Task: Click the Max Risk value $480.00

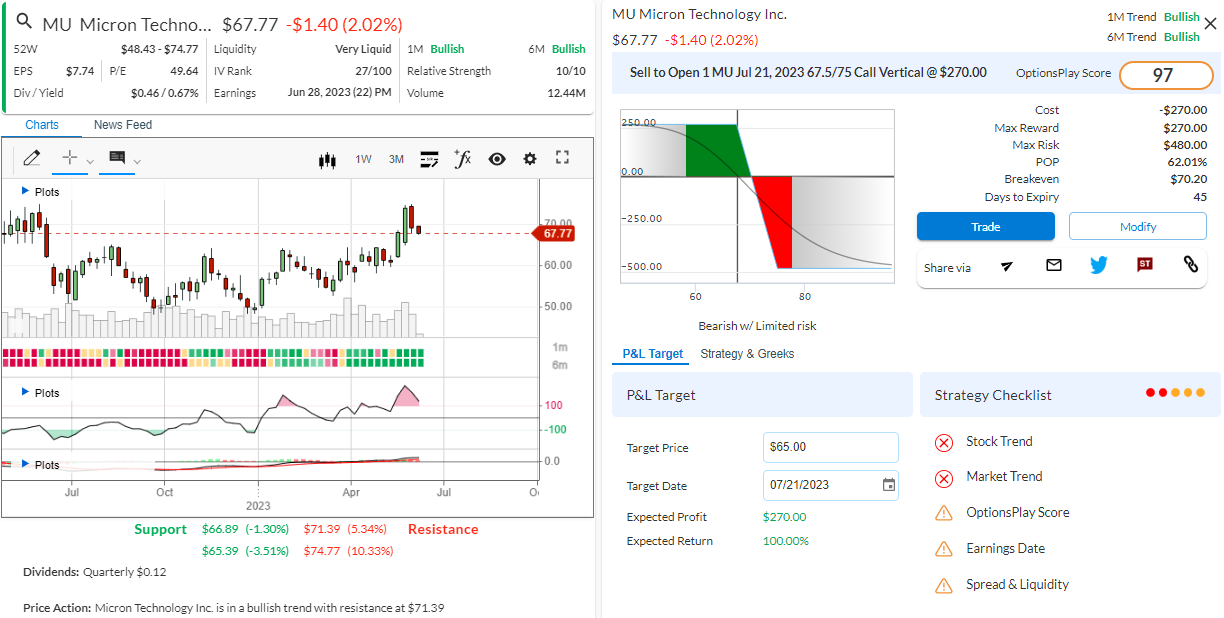Action: pos(1185,145)
